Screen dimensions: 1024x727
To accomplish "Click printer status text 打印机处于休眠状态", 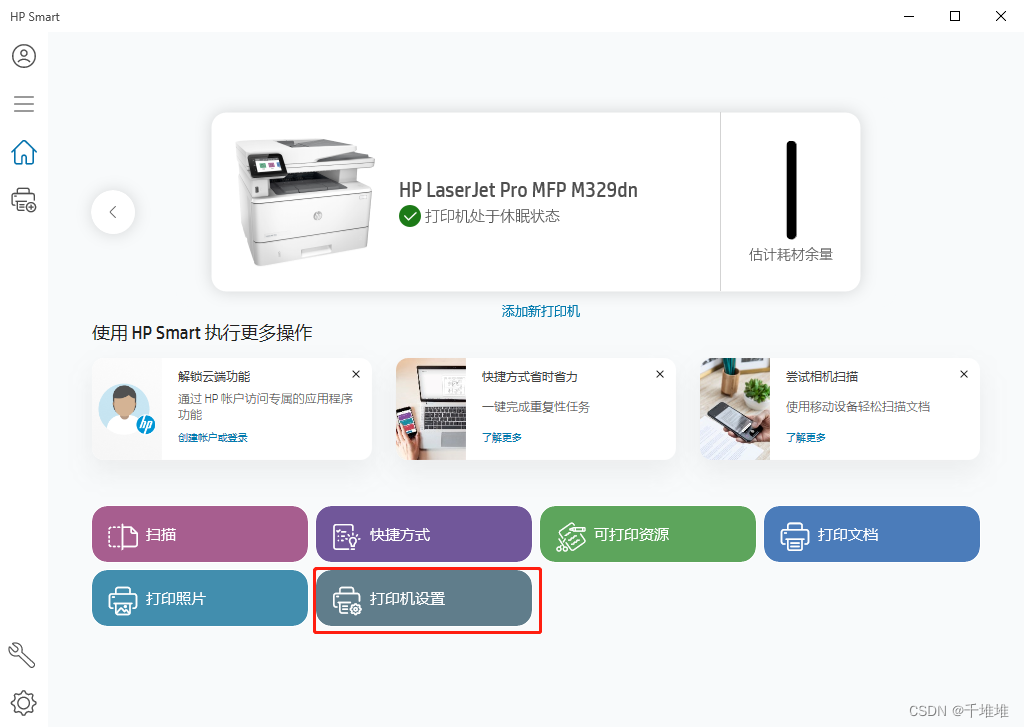I will (492, 216).
